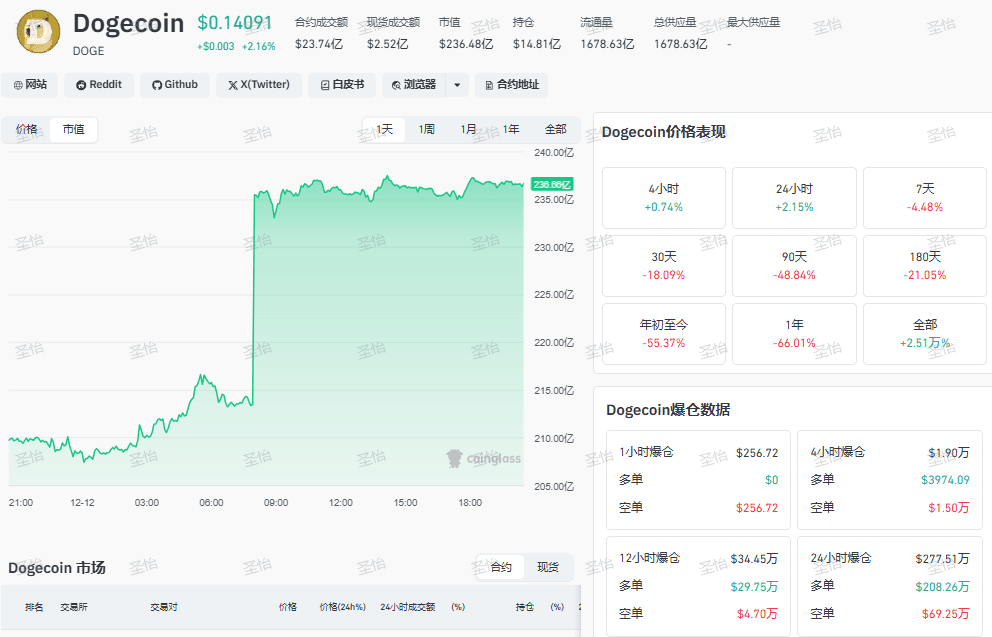
Task: Sort table by 排名 column header
Action: 34,607
